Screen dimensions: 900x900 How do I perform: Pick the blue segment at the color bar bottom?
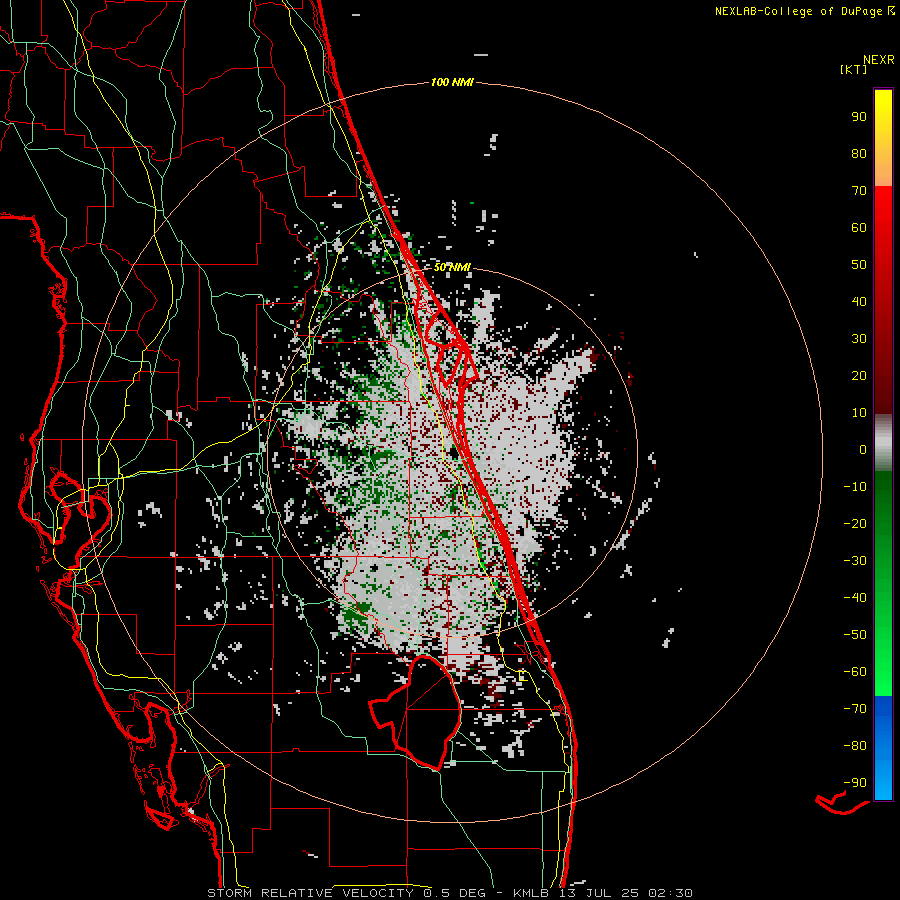coord(883,748)
